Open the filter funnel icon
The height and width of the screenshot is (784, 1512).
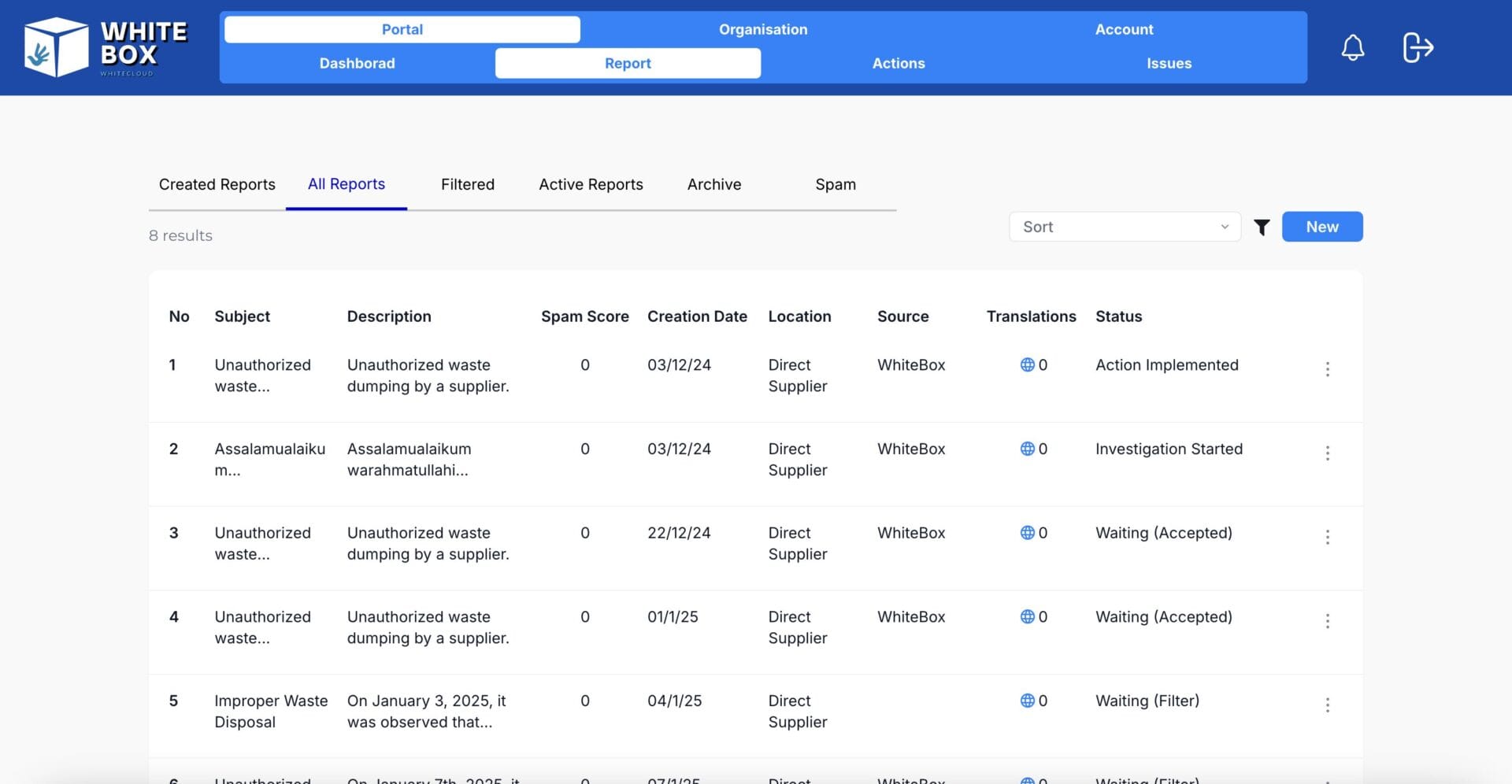click(1262, 227)
